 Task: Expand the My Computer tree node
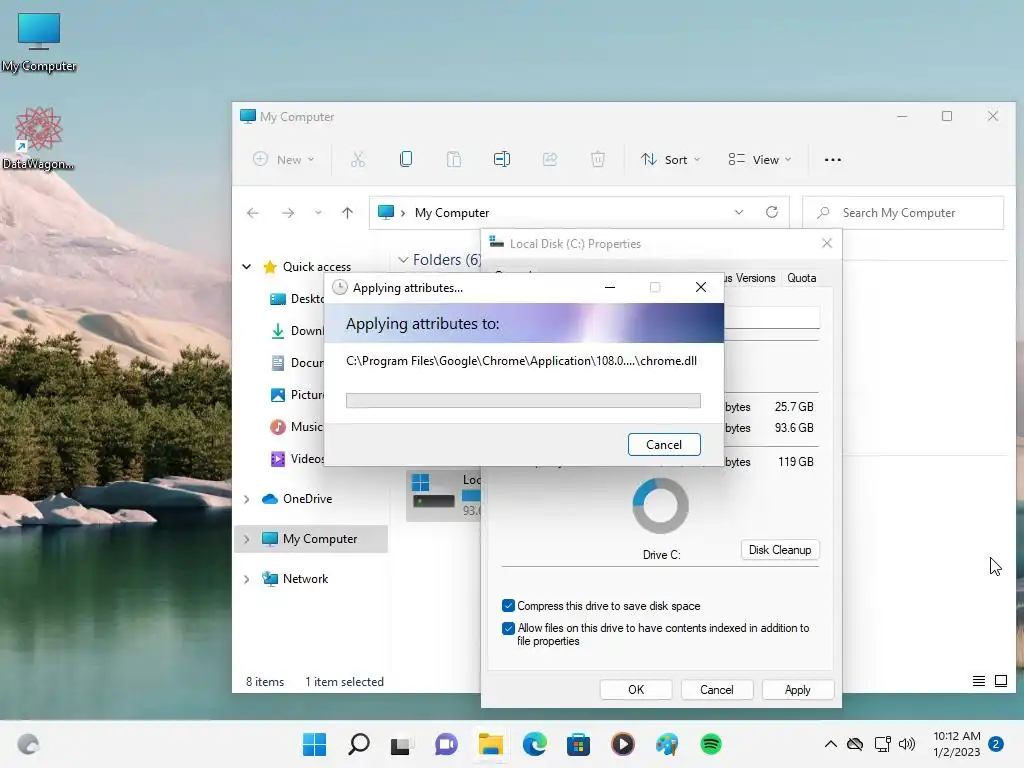point(246,539)
